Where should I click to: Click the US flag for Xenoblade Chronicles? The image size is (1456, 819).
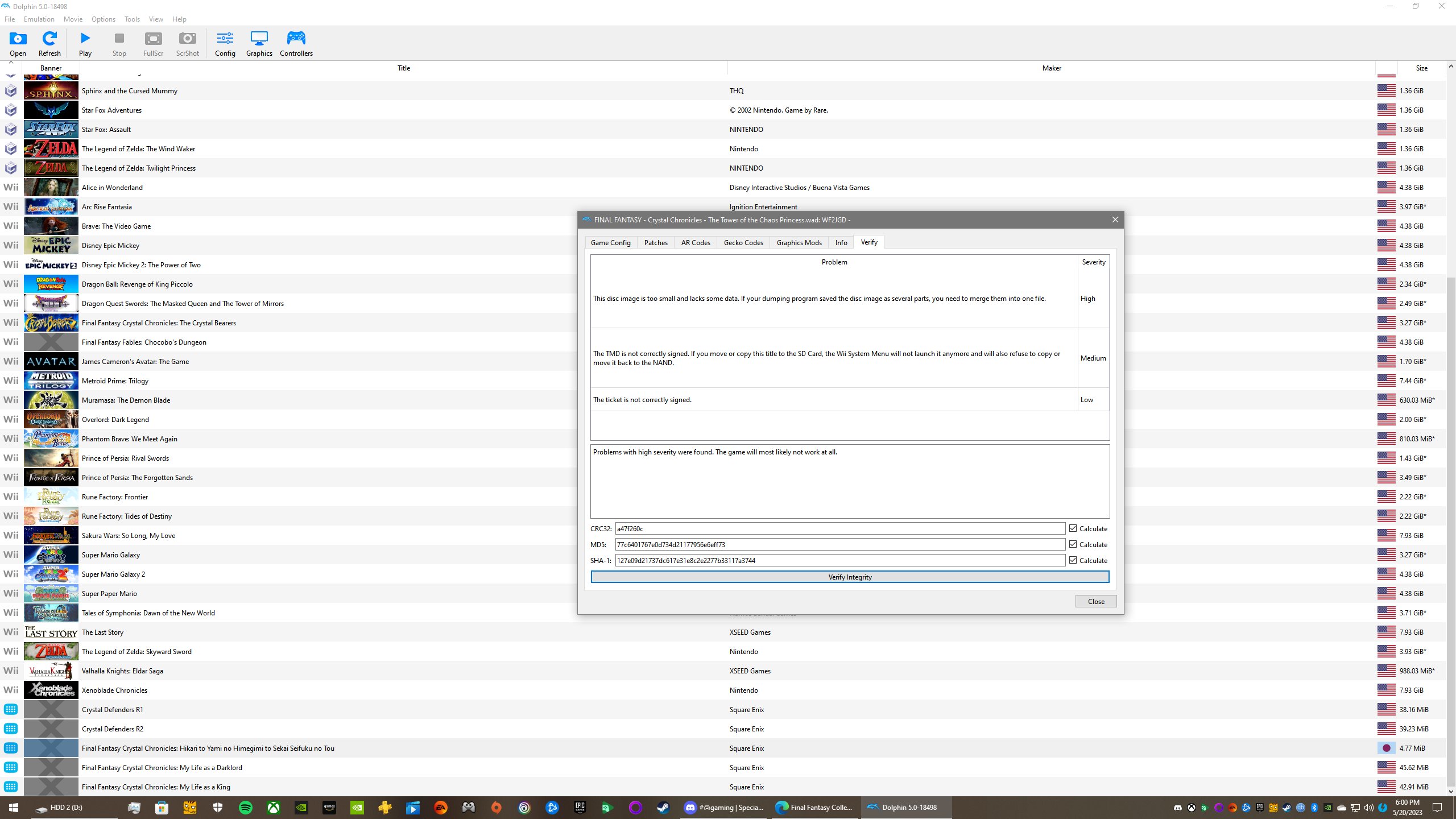click(x=1386, y=690)
